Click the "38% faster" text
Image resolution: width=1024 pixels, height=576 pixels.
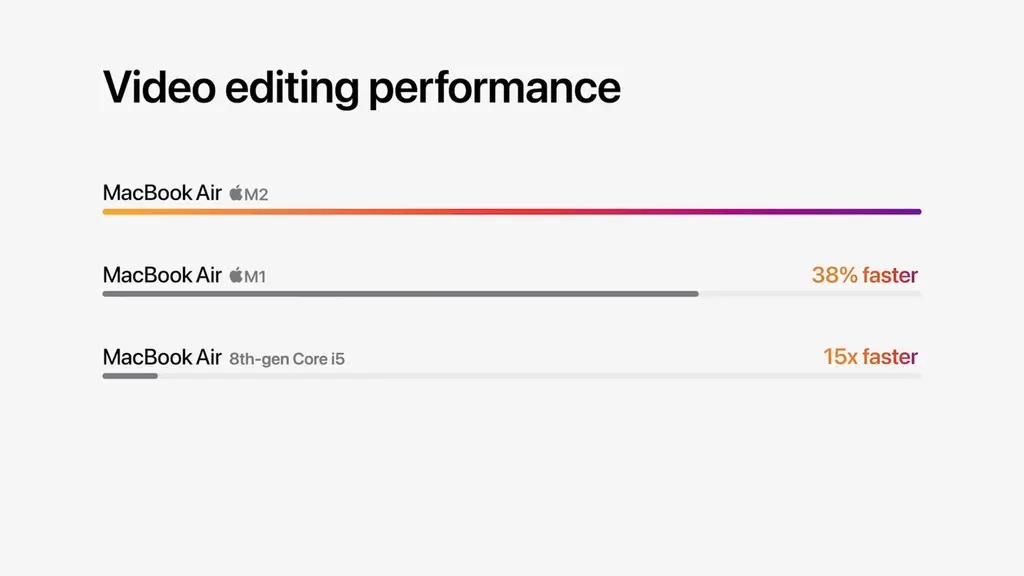[x=864, y=275]
